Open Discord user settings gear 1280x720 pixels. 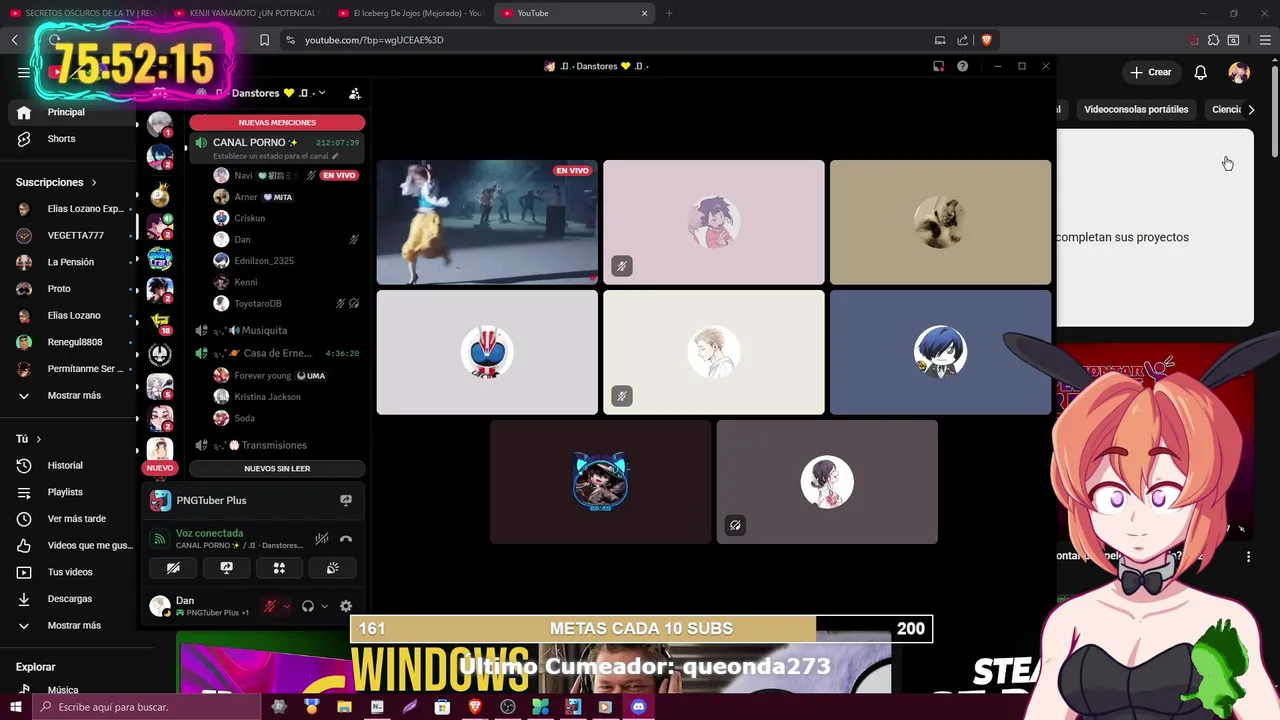(346, 606)
